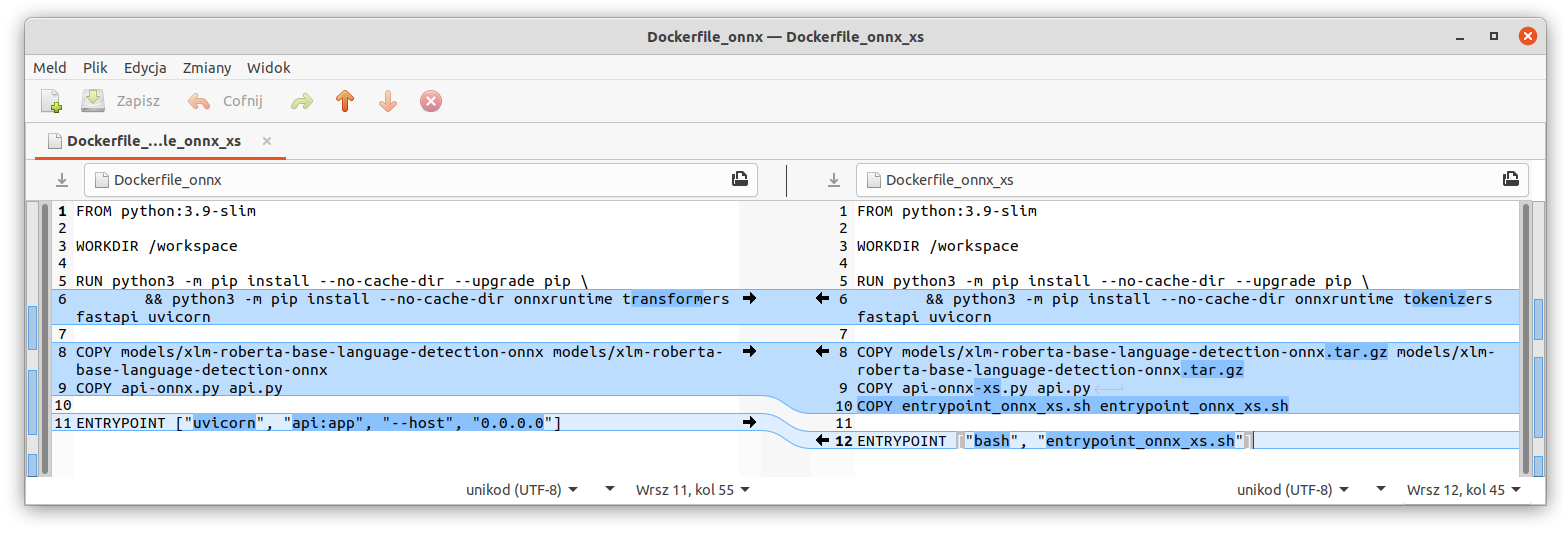Click the Cofnij button label

tap(242, 101)
